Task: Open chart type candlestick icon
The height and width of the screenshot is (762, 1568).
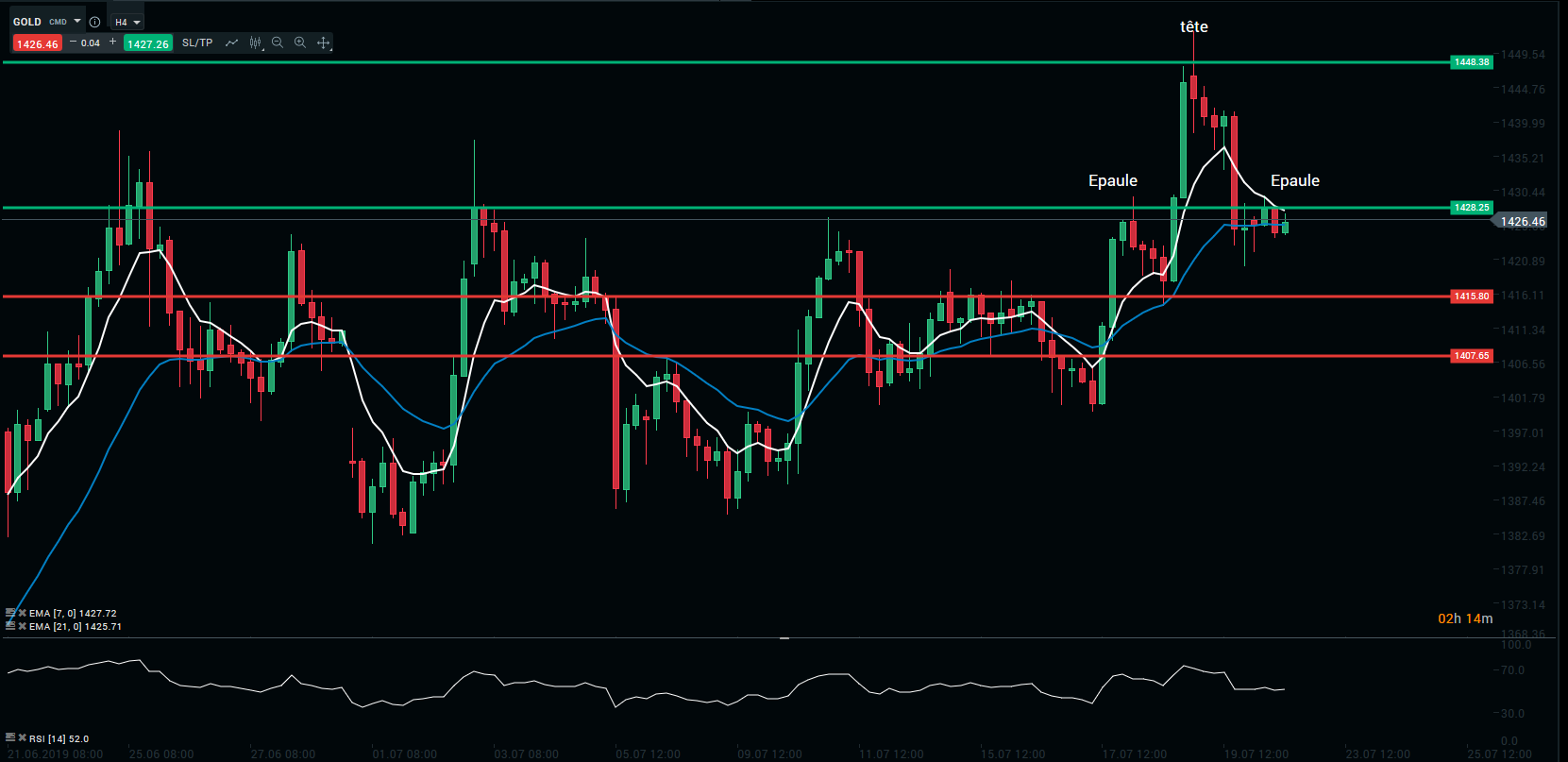Action: 255,42
